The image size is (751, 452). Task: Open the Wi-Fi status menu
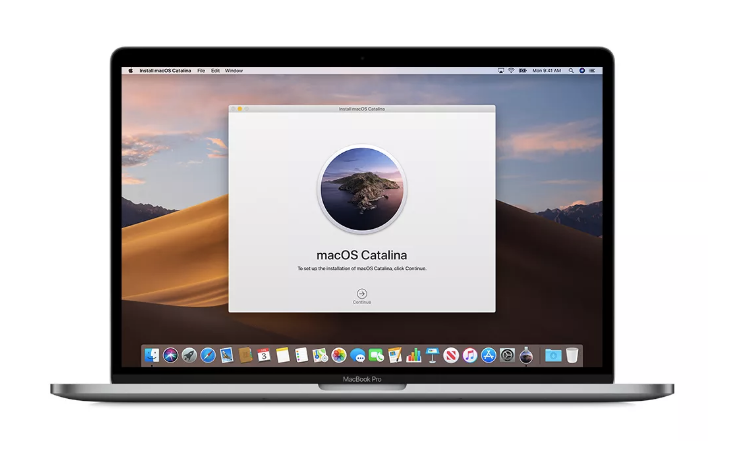[511, 70]
